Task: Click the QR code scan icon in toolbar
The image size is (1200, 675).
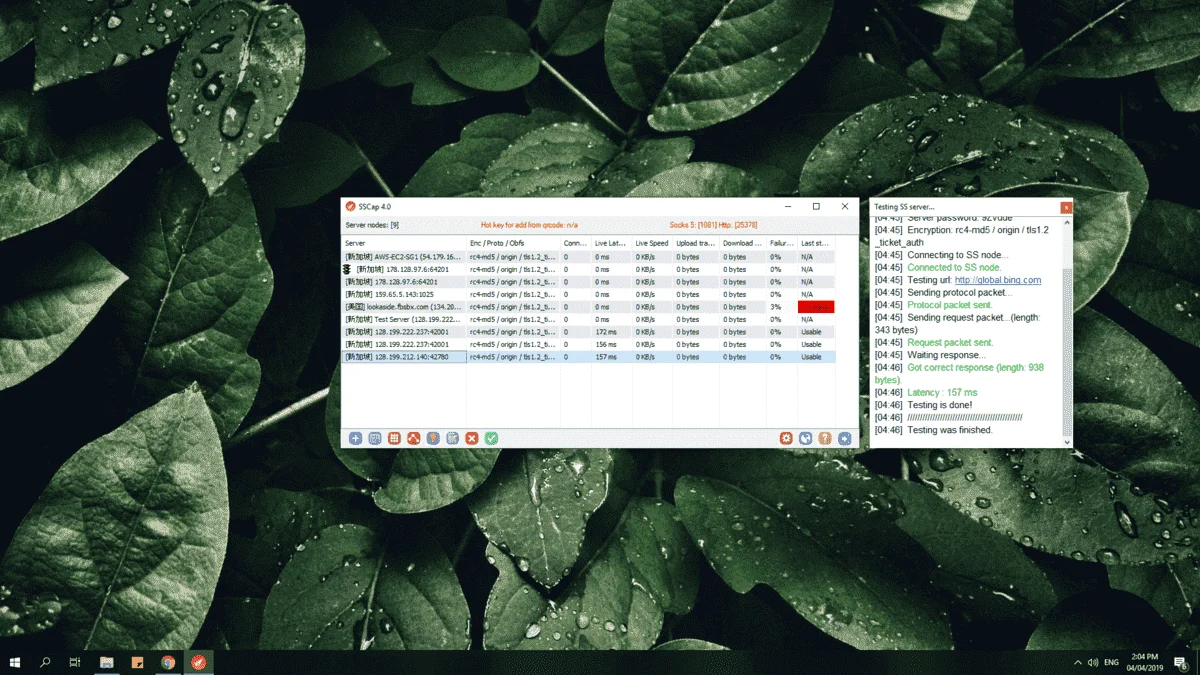Action: coord(375,438)
